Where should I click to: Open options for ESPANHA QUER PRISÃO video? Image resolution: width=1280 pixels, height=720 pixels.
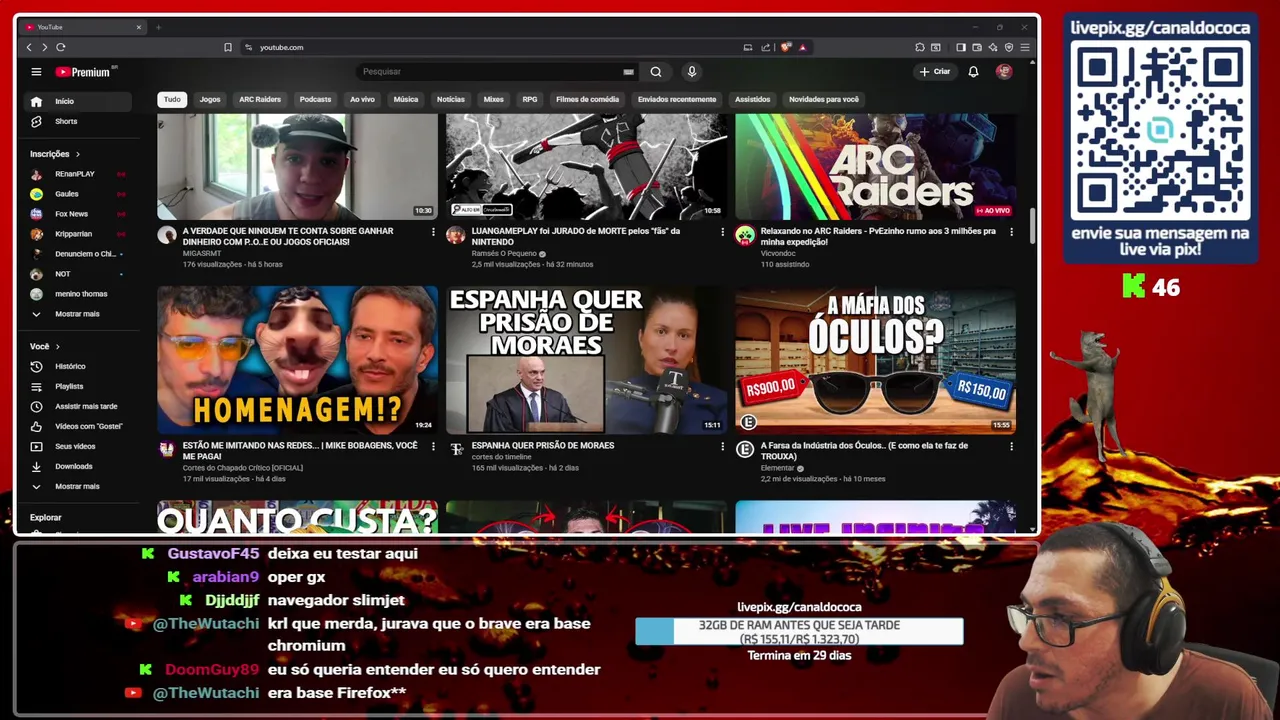pyautogui.click(x=722, y=446)
